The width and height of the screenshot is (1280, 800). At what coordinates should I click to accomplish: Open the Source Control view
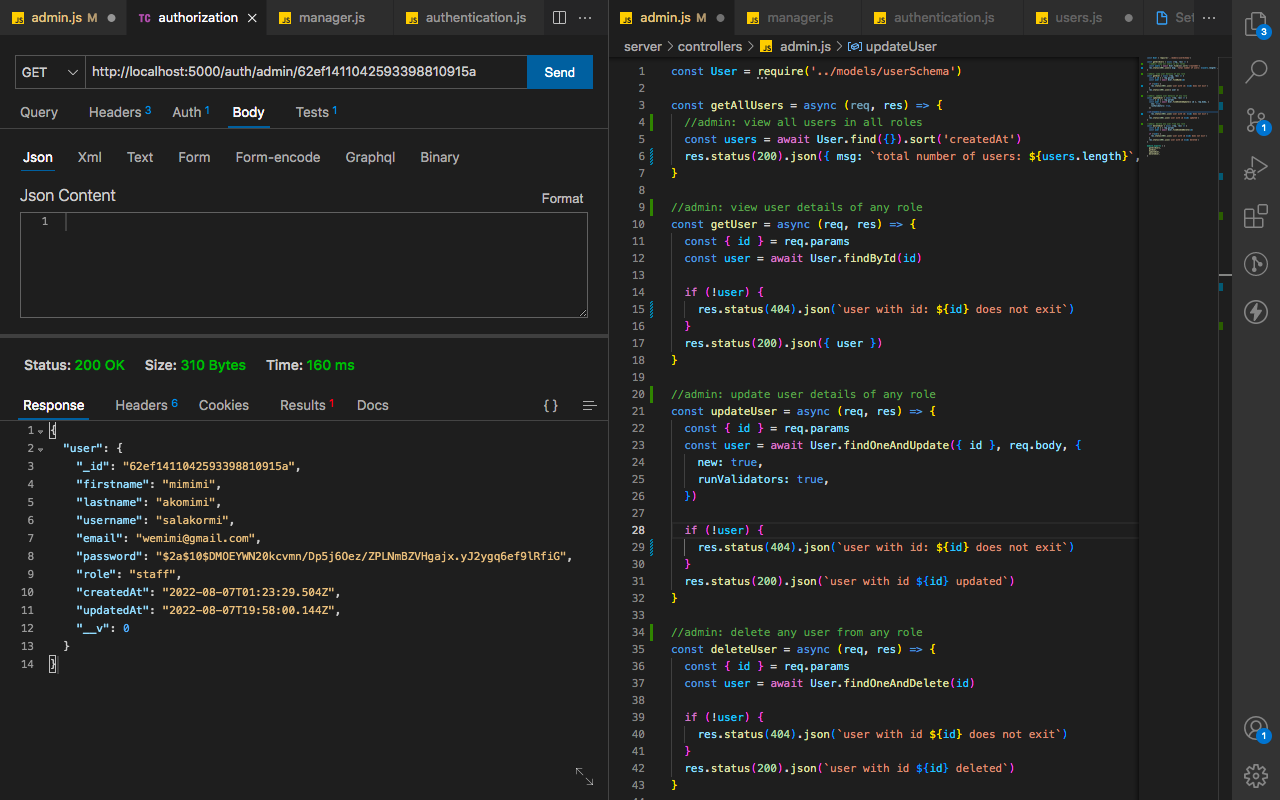(1255, 121)
